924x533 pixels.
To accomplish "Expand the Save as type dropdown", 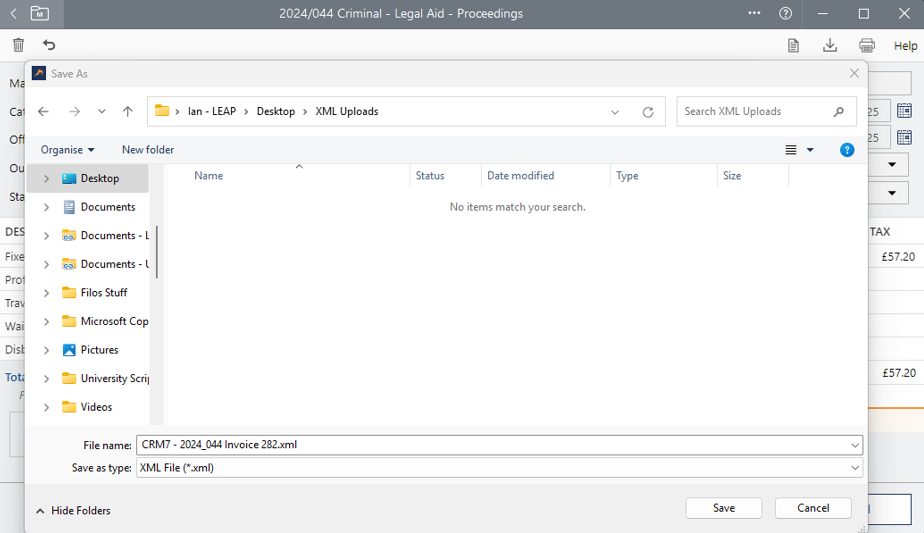I will (855, 468).
